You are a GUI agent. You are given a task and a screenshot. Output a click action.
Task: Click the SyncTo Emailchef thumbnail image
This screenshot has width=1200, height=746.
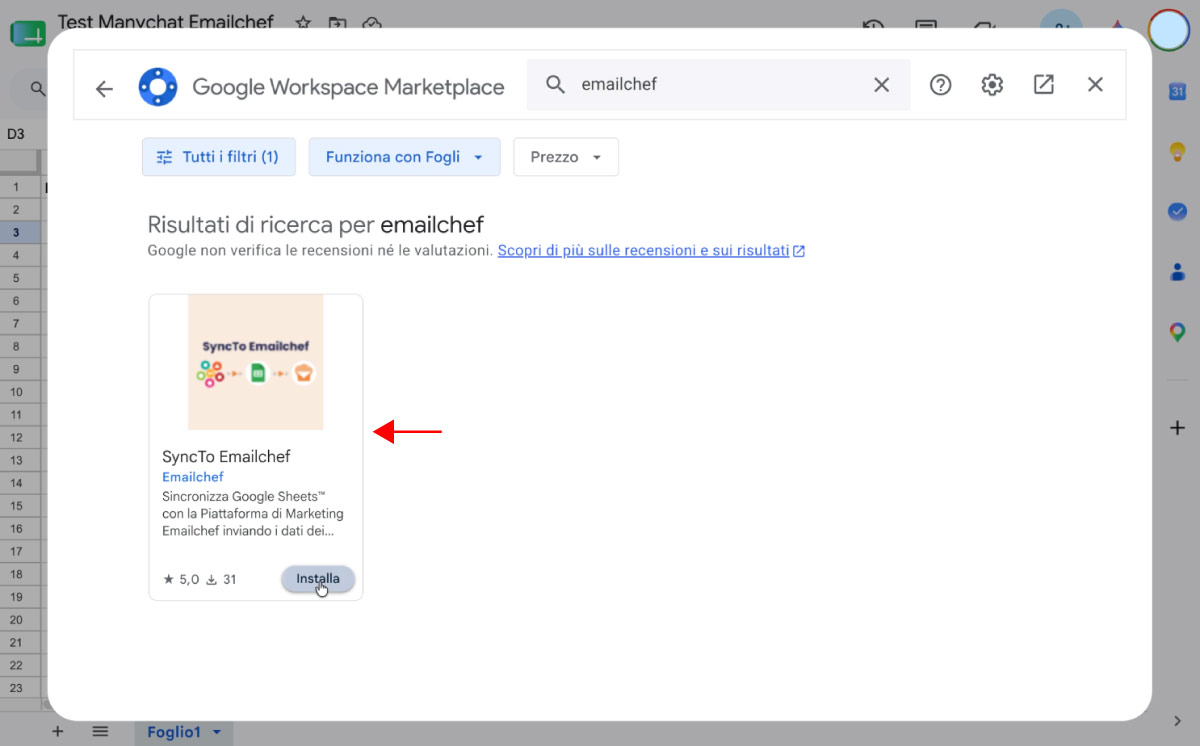(256, 362)
